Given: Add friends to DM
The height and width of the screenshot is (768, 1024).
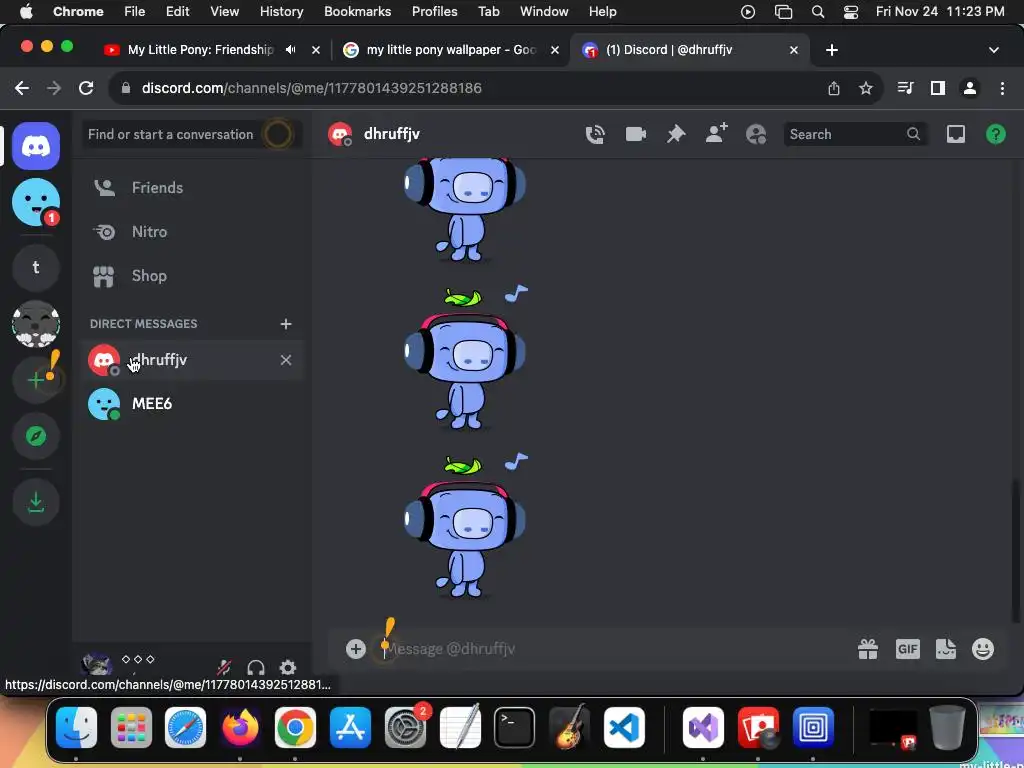Looking at the screenshot, I should point(716,133).
